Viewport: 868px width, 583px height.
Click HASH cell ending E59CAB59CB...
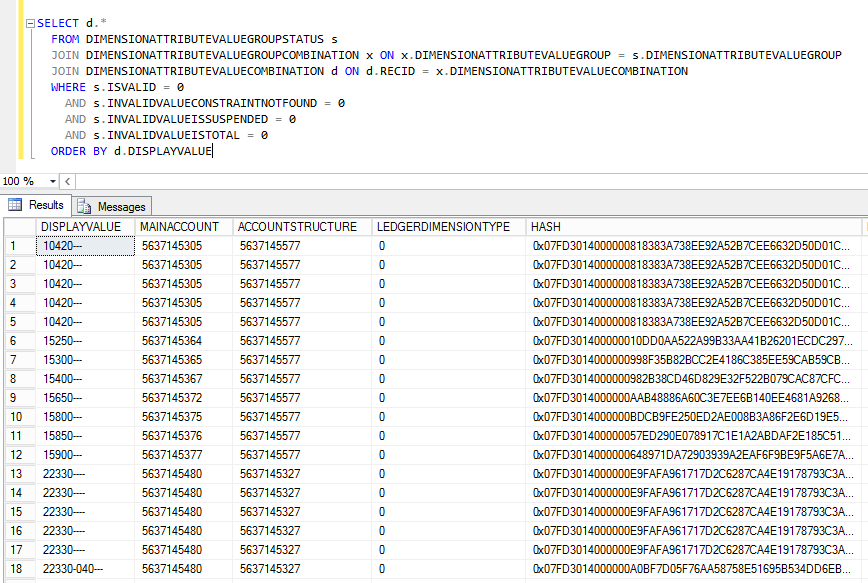(x=694, y=360)
